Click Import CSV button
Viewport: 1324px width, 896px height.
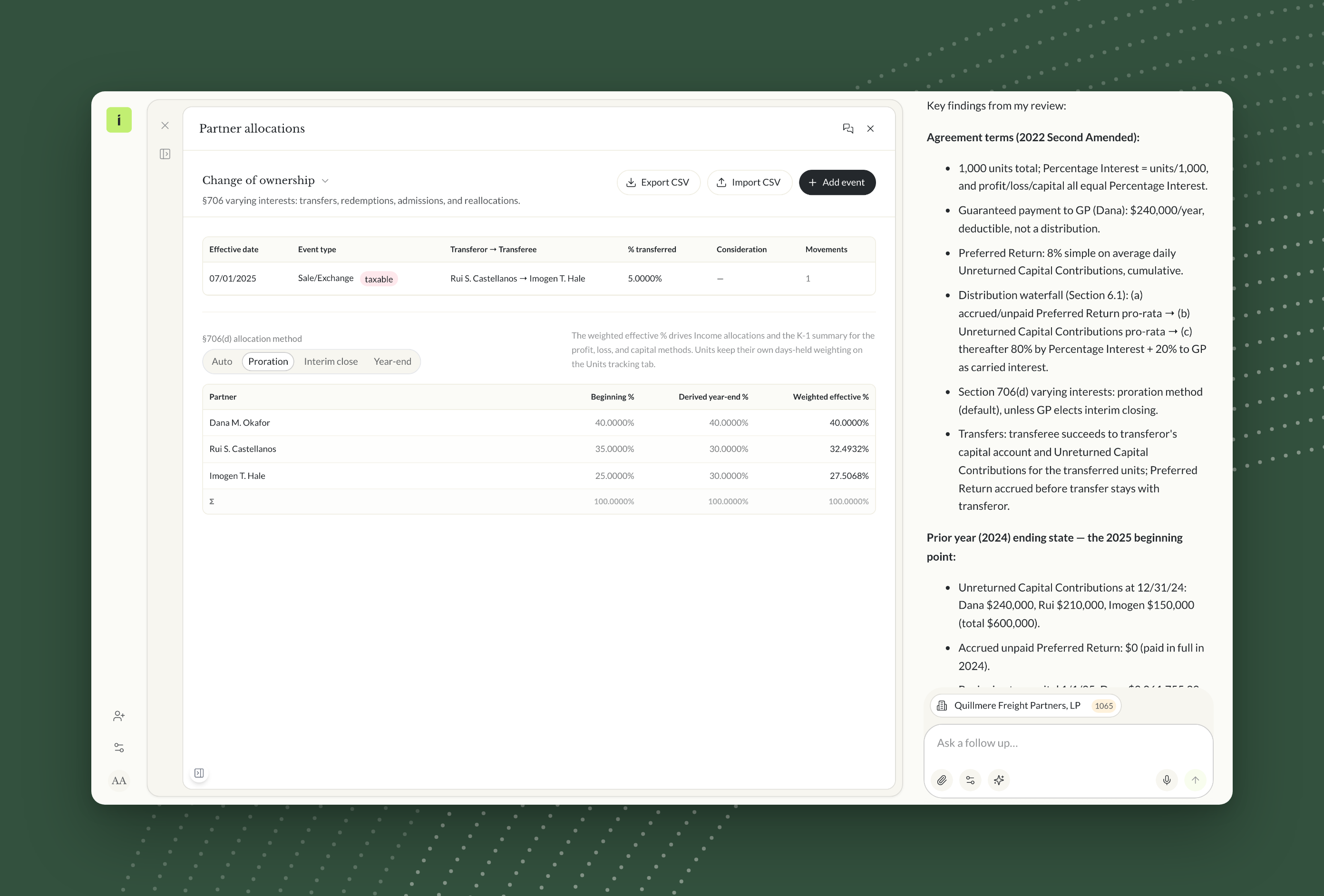coord(749,182)
